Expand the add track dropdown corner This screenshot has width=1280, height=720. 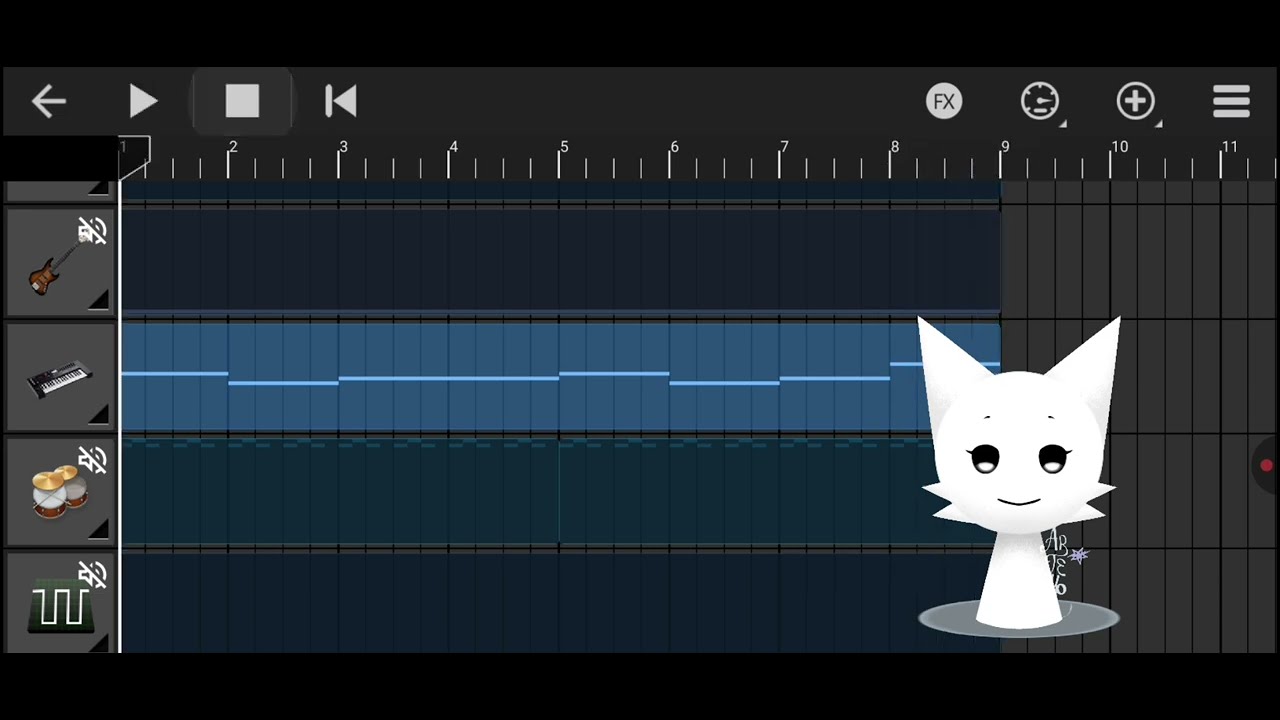pos(1158,124)
